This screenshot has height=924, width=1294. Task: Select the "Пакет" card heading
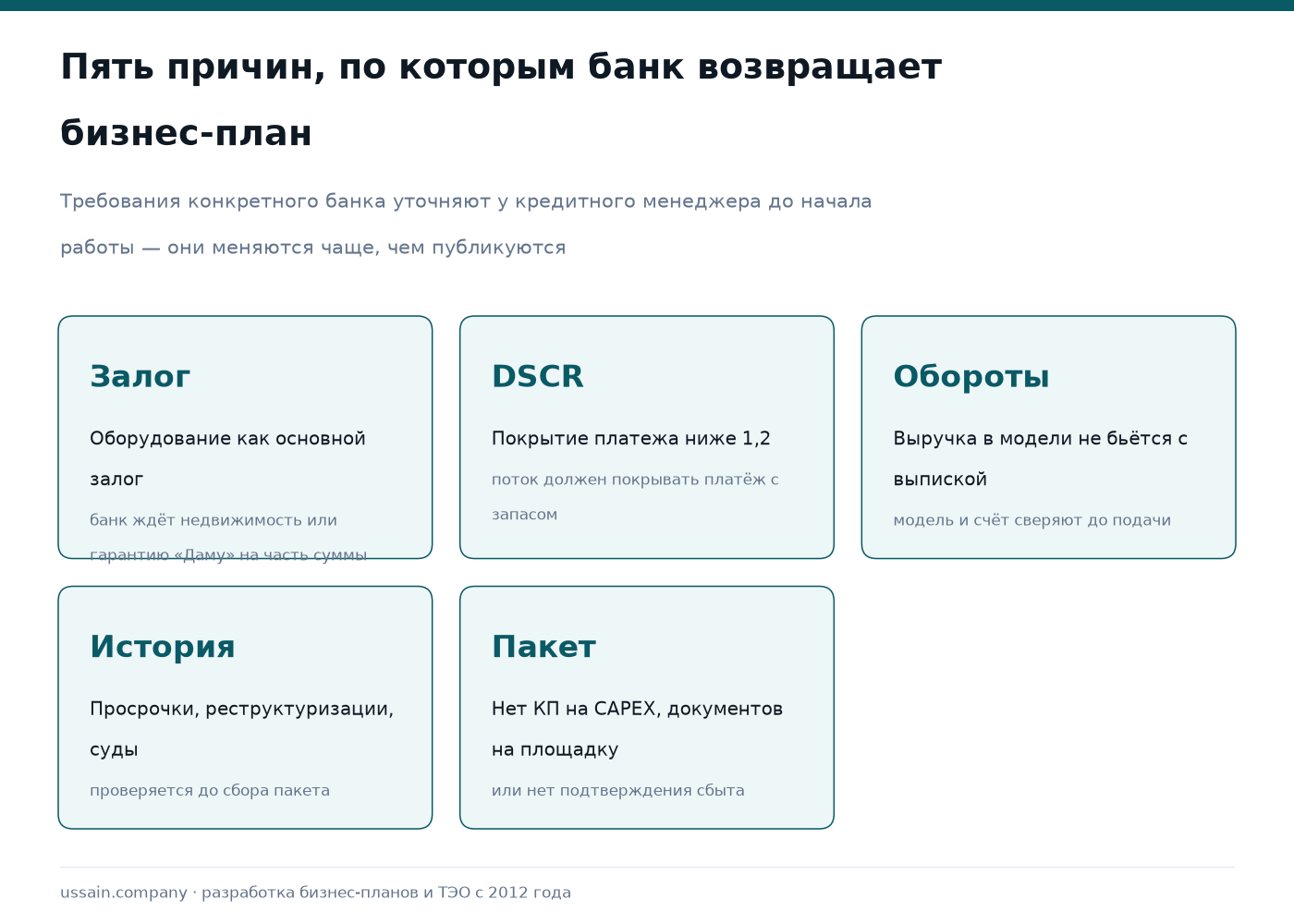pos(543,647)
